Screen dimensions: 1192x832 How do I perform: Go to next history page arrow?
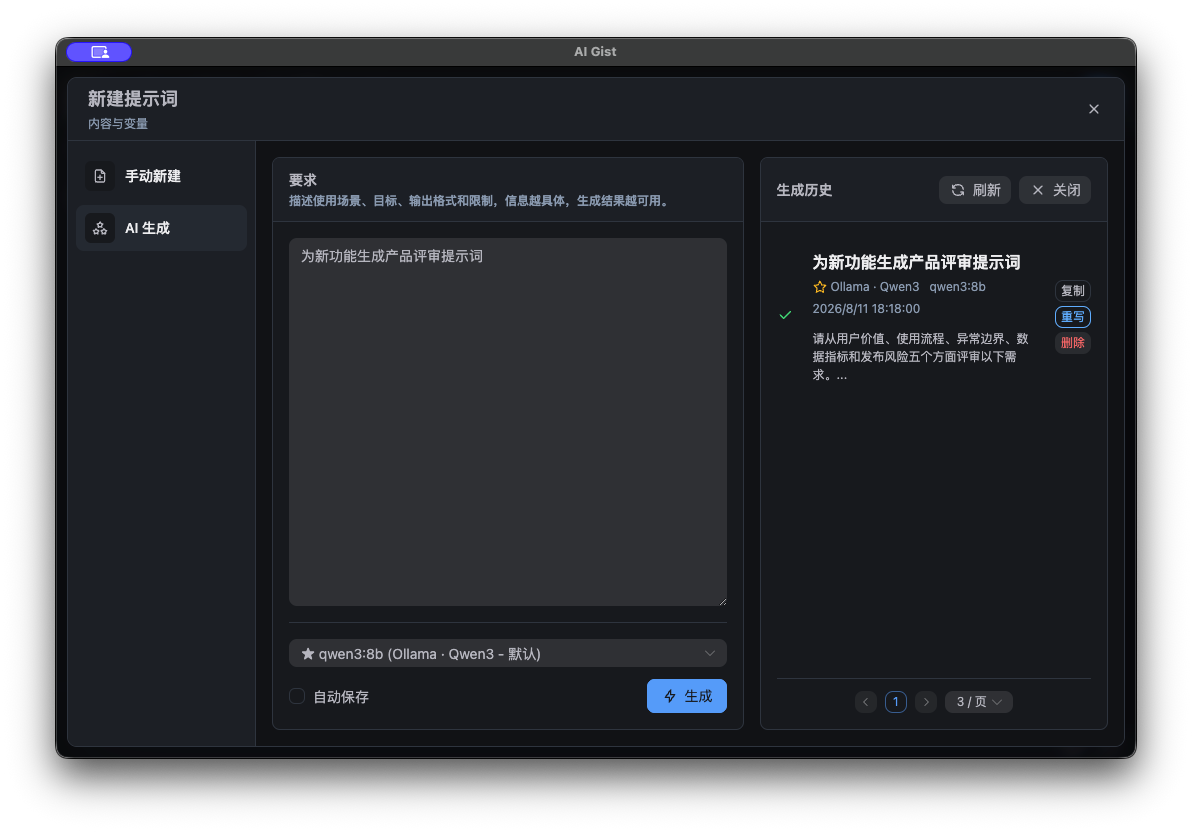pyautogui.click(x=926, y=701)
